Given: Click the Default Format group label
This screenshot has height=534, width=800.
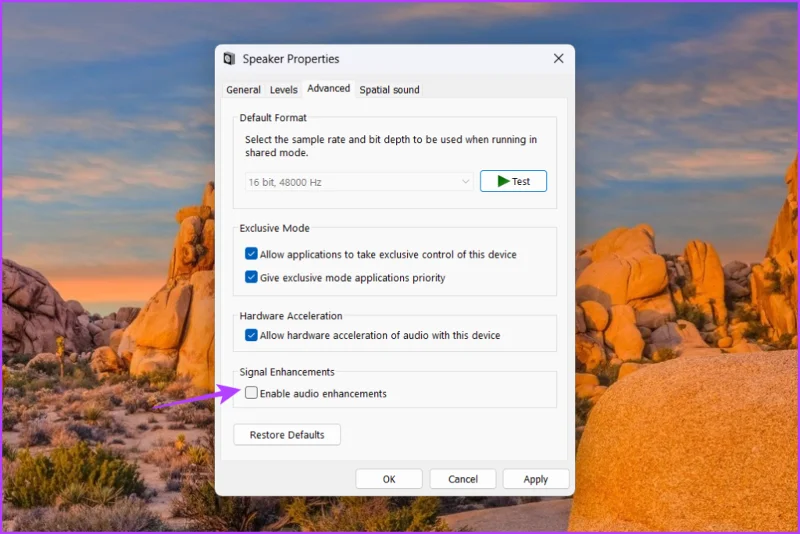Looking at the screenshot, I should tap(273, 118).
